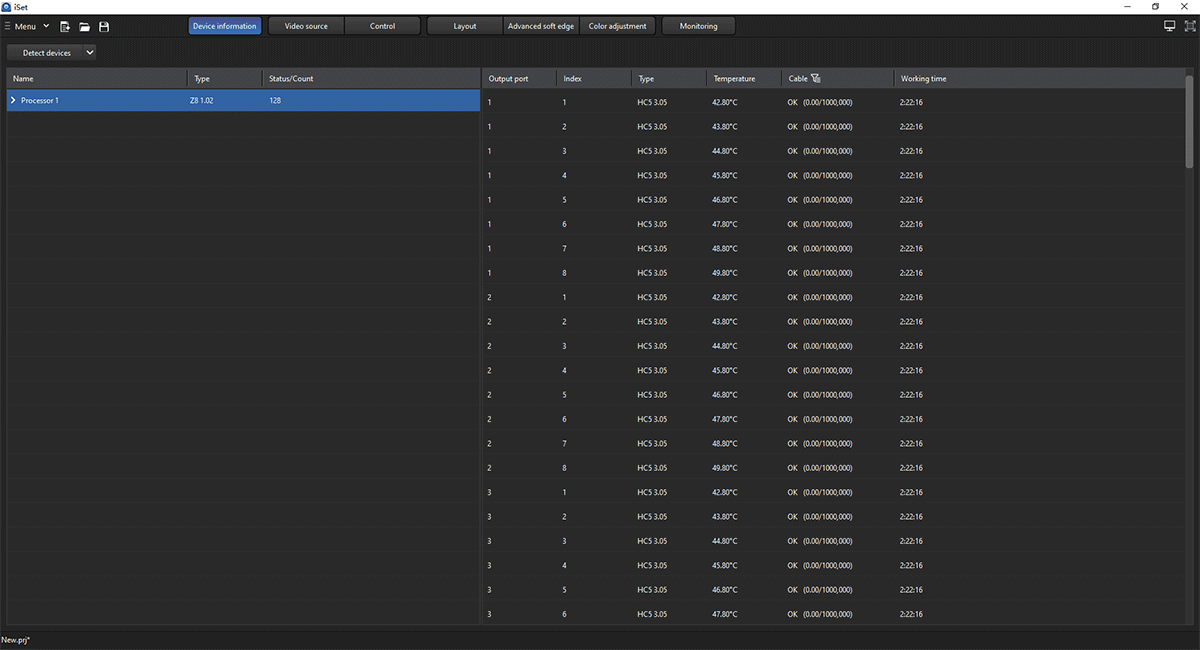1200x650 pixels.
Task: Click the filter icon beside the Cable header
Action: click(816, 78)
